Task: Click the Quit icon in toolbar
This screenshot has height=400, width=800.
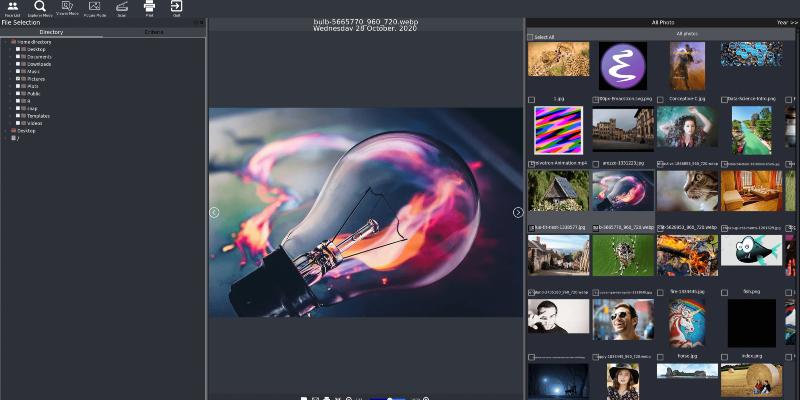Action: coord(176,8)
